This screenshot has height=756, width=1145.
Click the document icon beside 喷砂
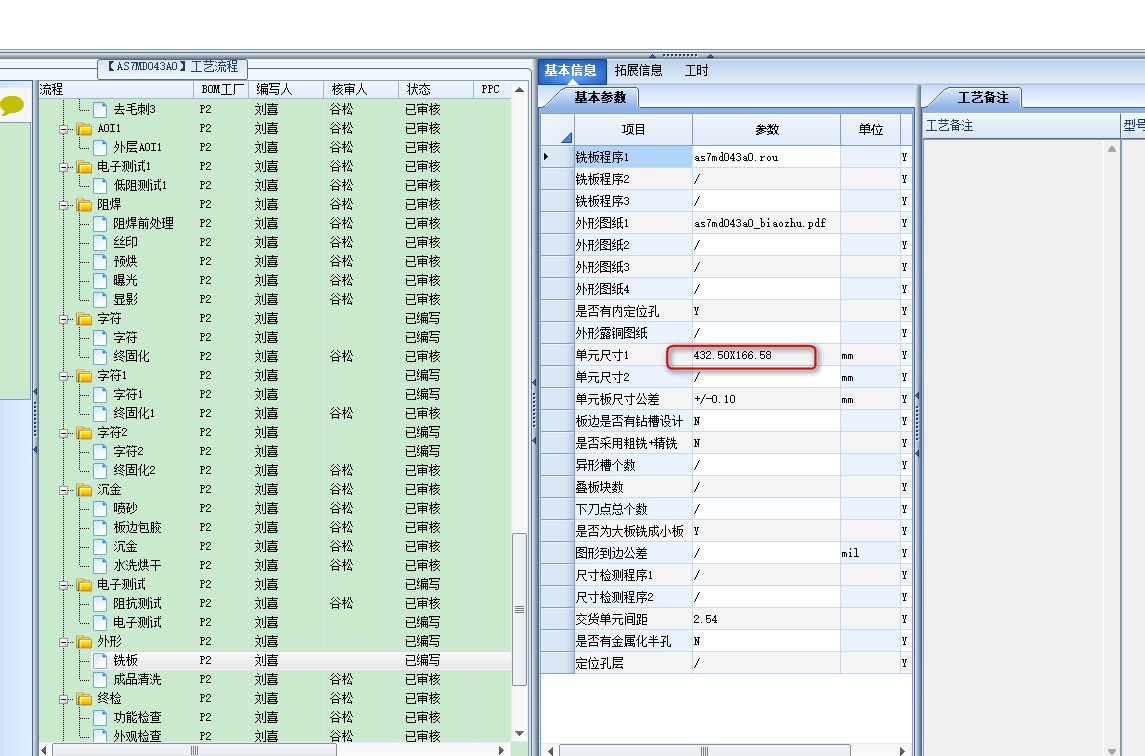(100, 508)
